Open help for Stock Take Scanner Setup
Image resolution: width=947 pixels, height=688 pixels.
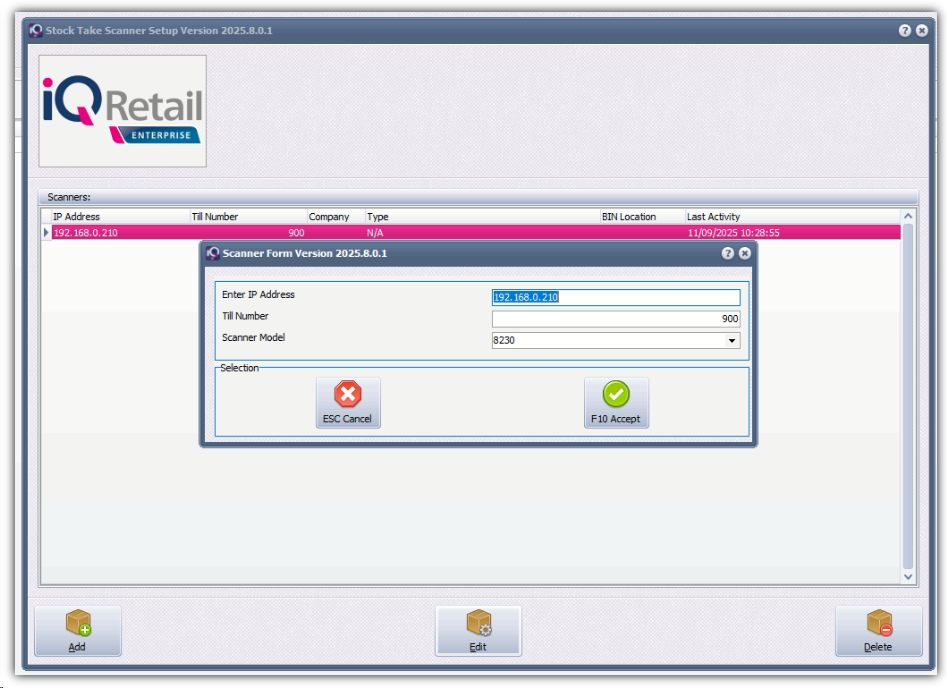(x=904, y=30)
